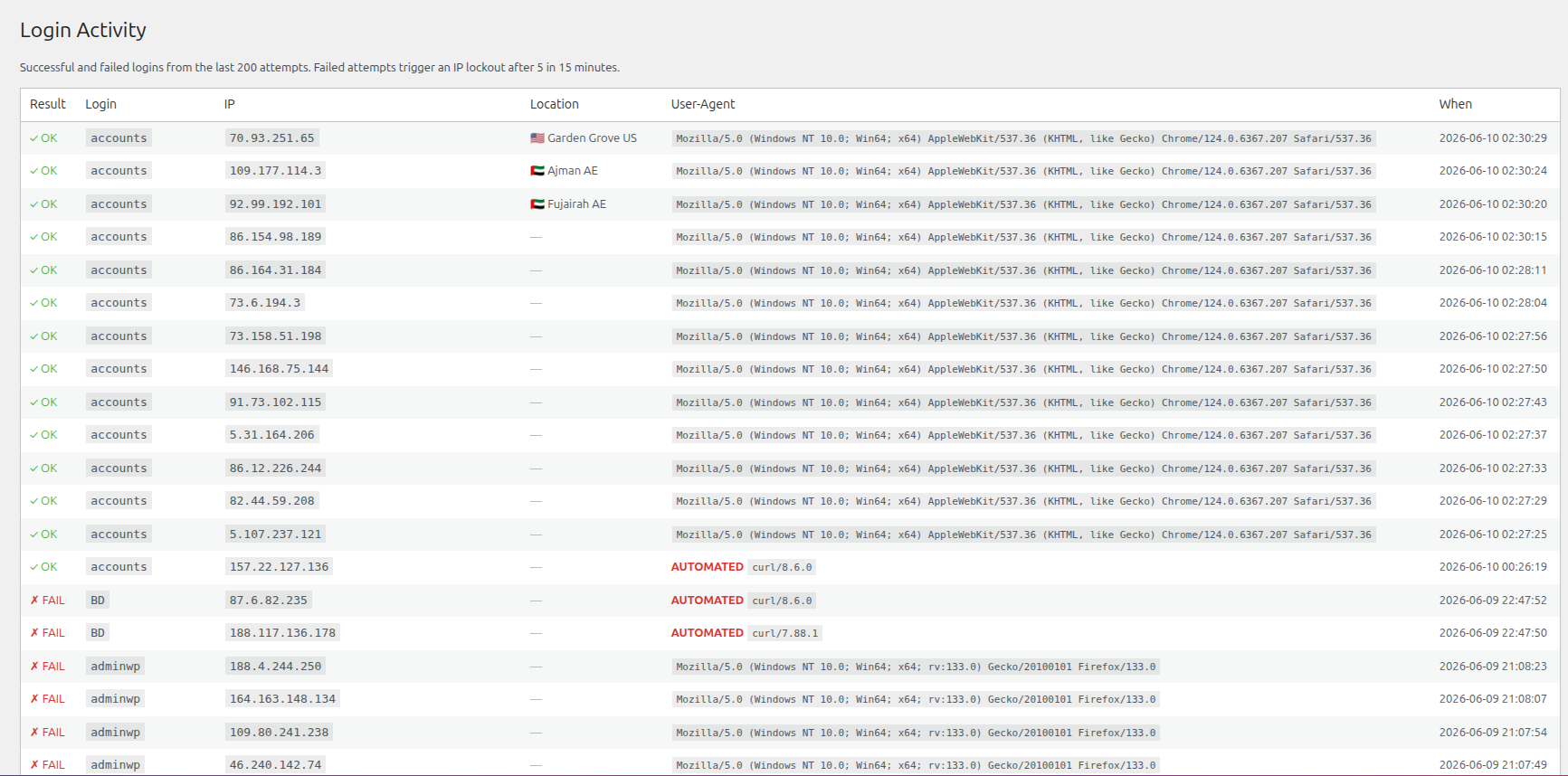Click IP address 92.99.192.101
Screen dimensions: 1568x776
(x=276, y=204)
